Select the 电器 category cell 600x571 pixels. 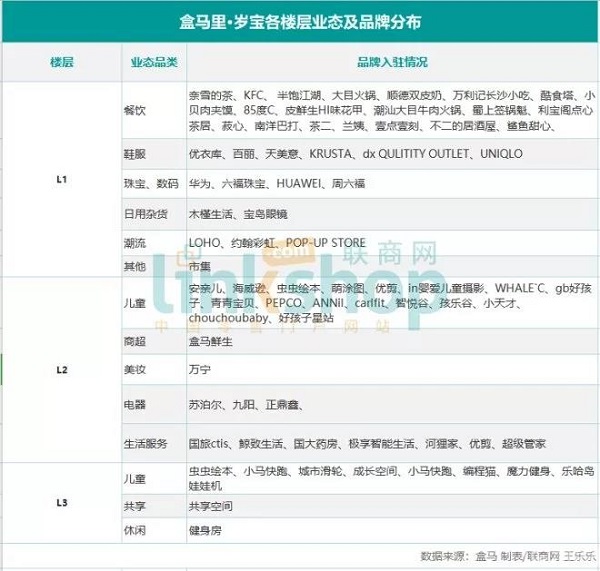[x=154, y=405]
